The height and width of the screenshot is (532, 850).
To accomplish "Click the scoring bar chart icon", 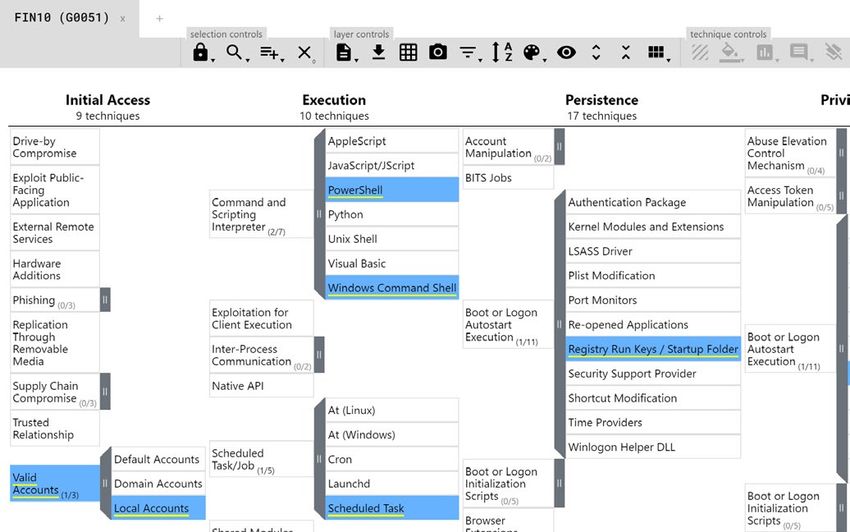I will pyautogui.click(x=764, y=53).
